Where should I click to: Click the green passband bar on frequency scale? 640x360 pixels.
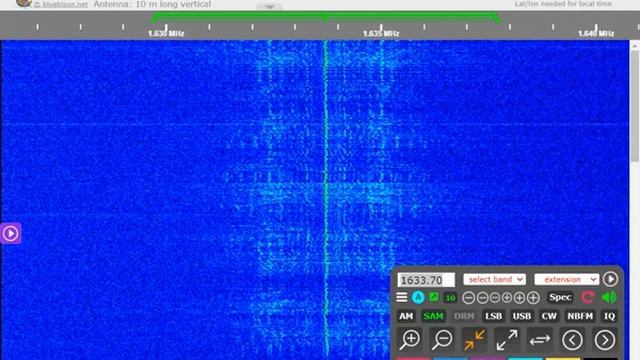pos(325,17)
